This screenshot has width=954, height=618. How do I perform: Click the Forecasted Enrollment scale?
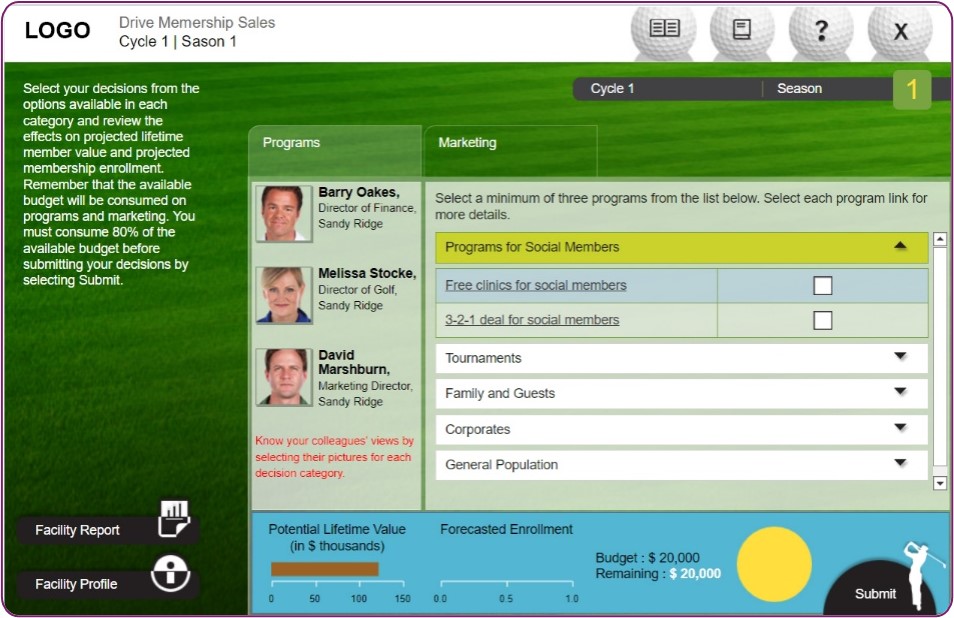click(x=506, y=589)
